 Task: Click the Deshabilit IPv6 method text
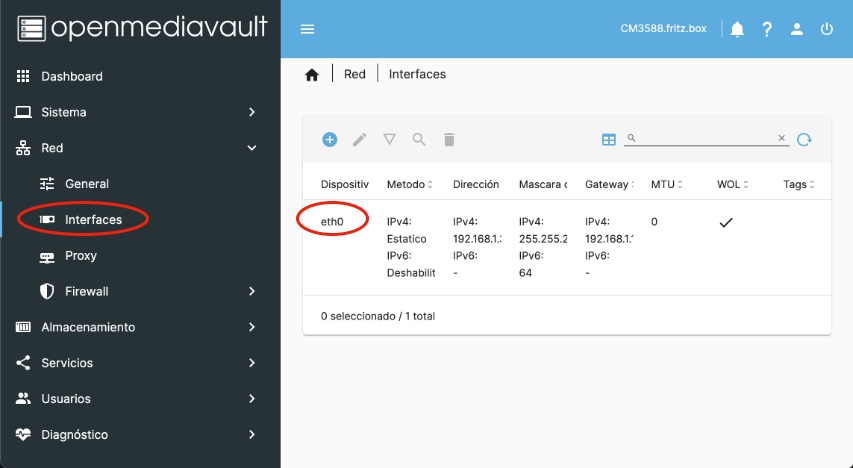coord(411,273)
